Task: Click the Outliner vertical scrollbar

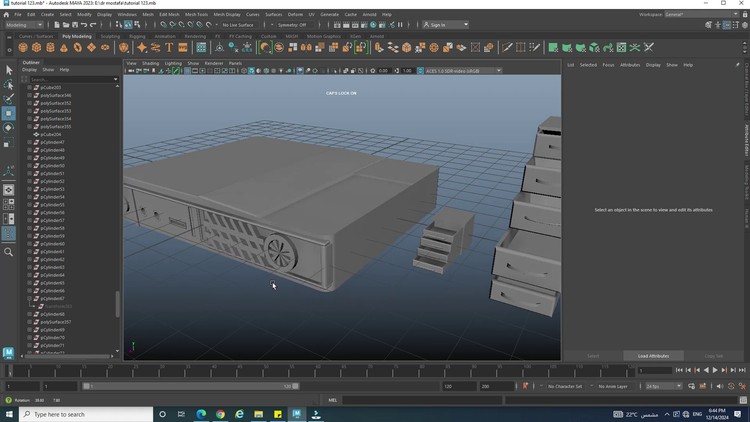Action: tap(118, 303)
